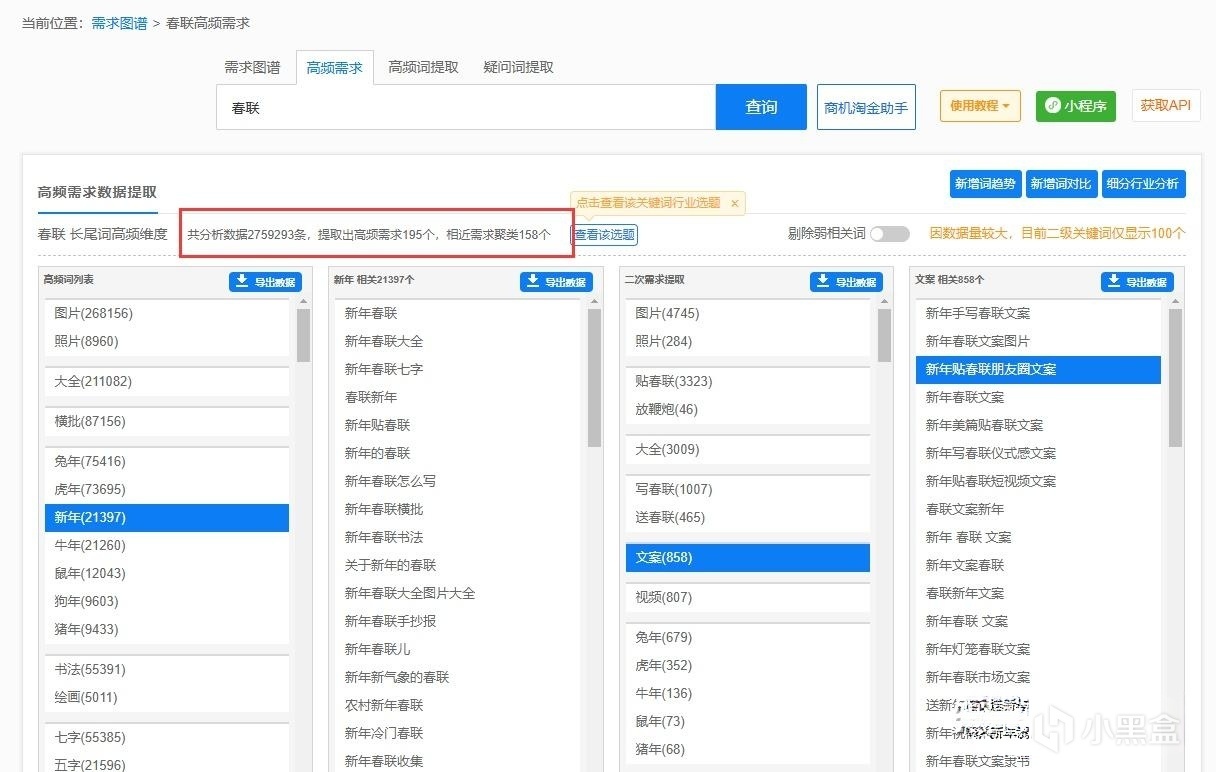
Task: Toggle the 剔除弱相关词 switch
Action: pos(890,234)
